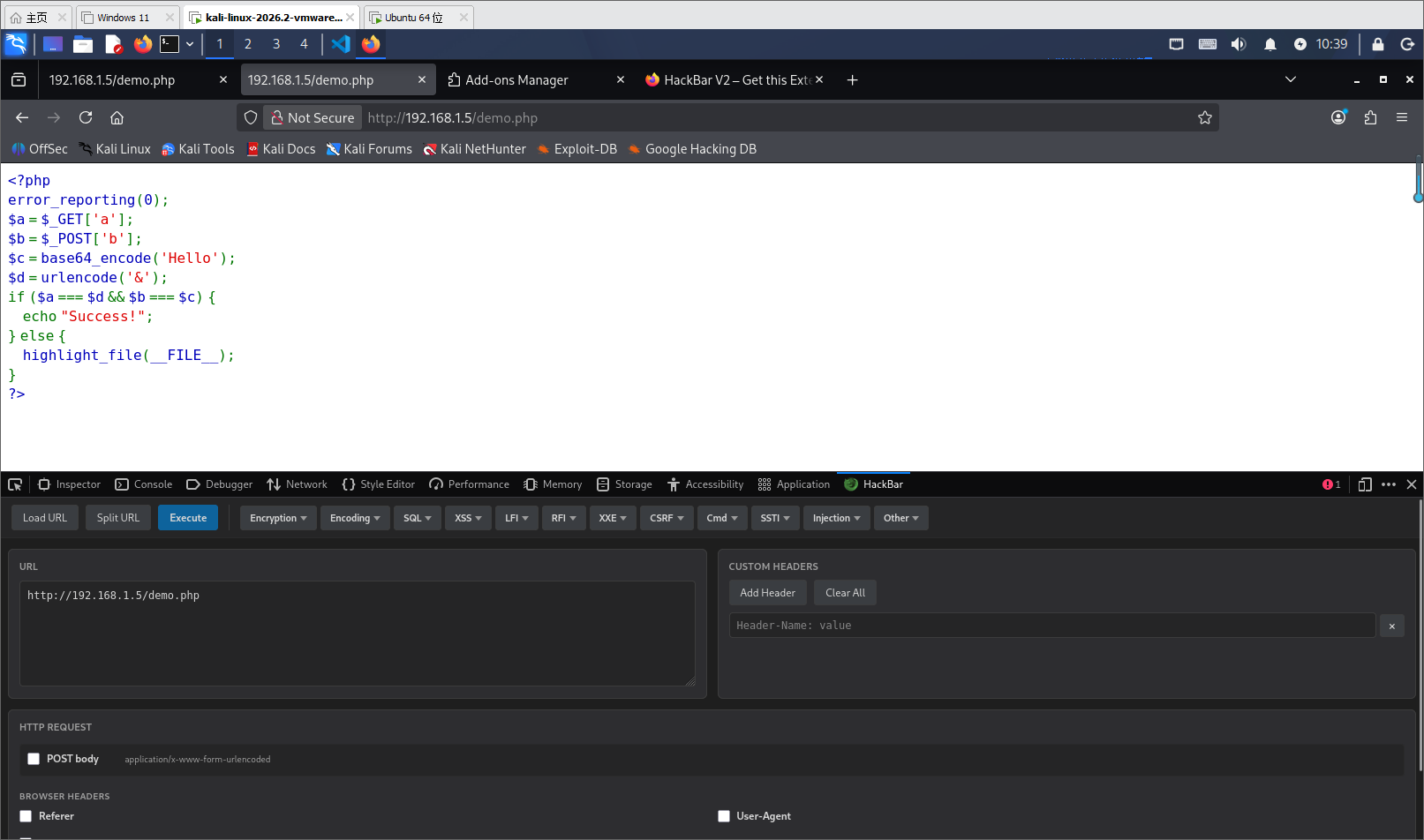Open the Injection dropdown
The width and height of the screenshot is (1424, 840).
pyautogui.click(x=836, y=518)
